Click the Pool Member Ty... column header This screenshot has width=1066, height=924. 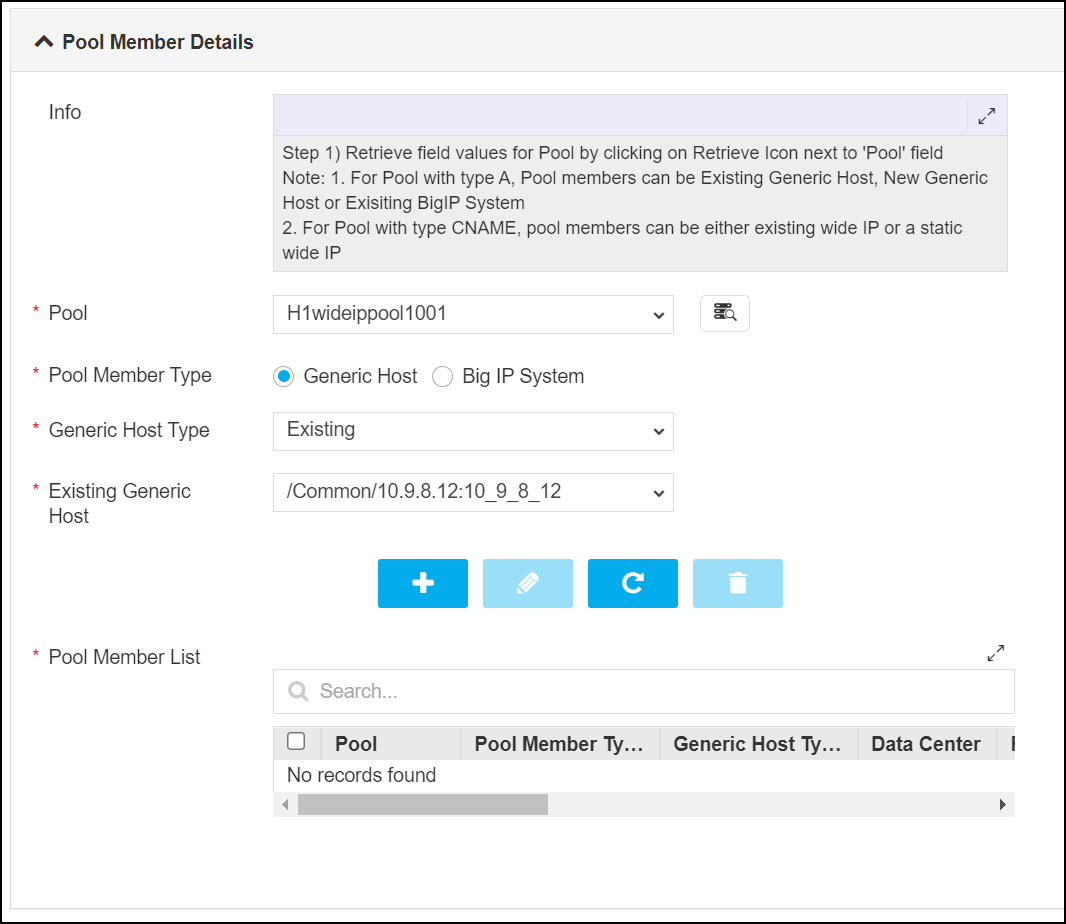[x=559, y=744]
